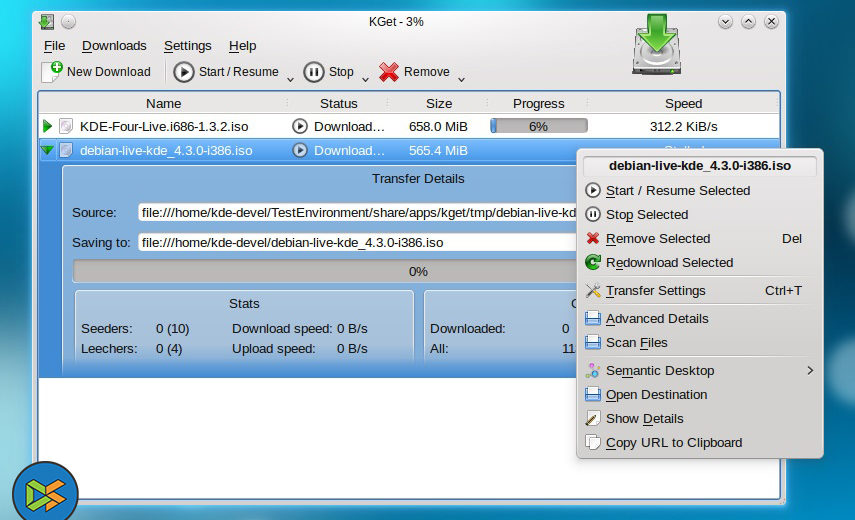Click tools icon beside Transfer Settings
This screenshot has height=520, width=855.
point(593,291)
